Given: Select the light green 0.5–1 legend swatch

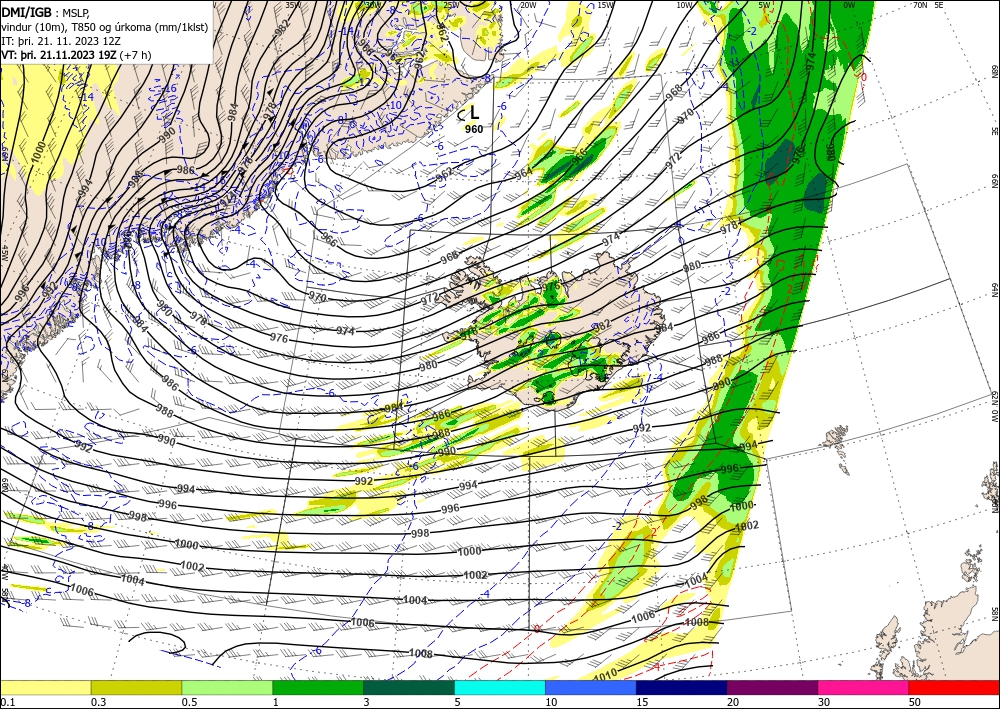Looking at the screenshot, I should [227, 687].
